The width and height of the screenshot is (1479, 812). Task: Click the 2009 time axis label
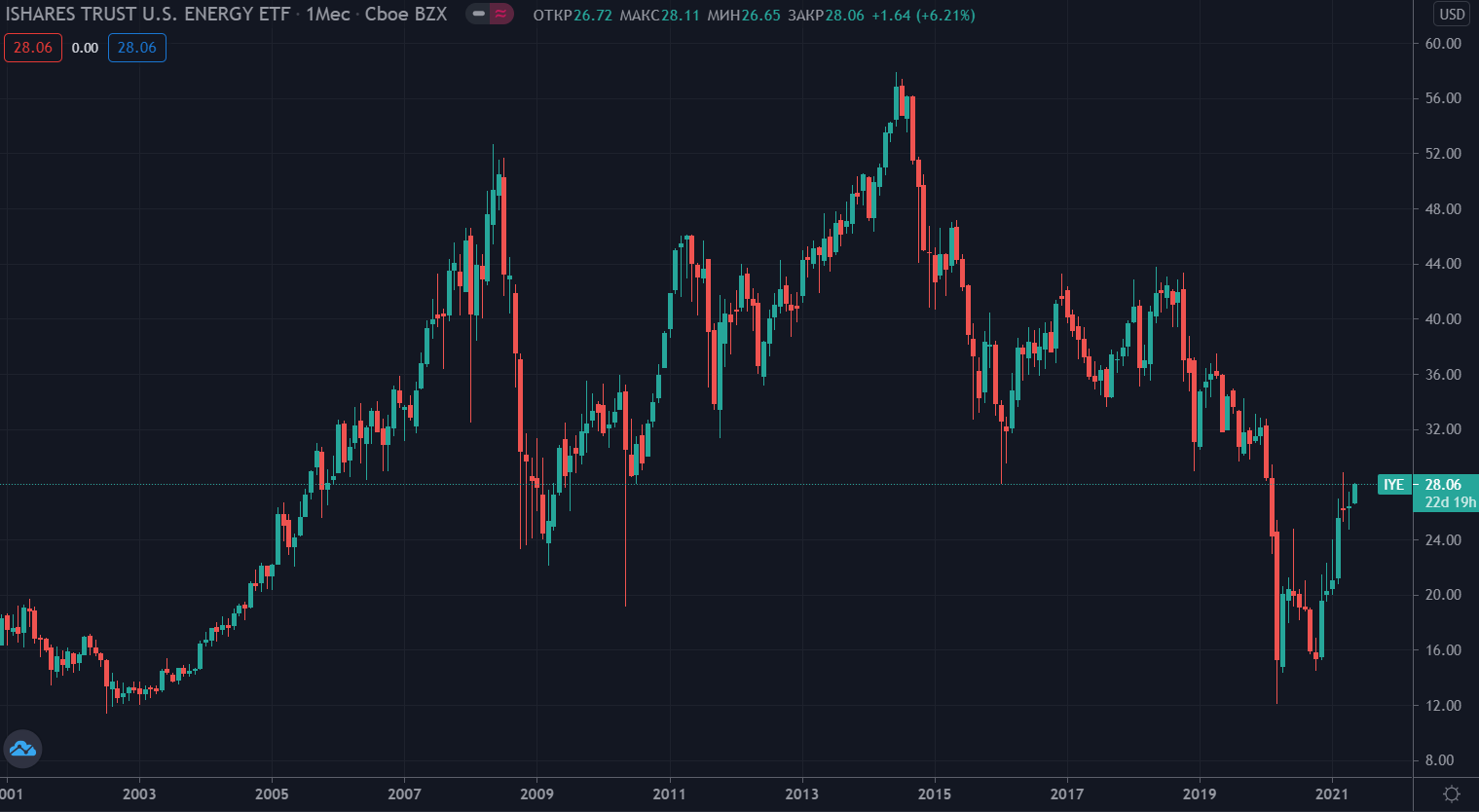[x=536, y=794]
